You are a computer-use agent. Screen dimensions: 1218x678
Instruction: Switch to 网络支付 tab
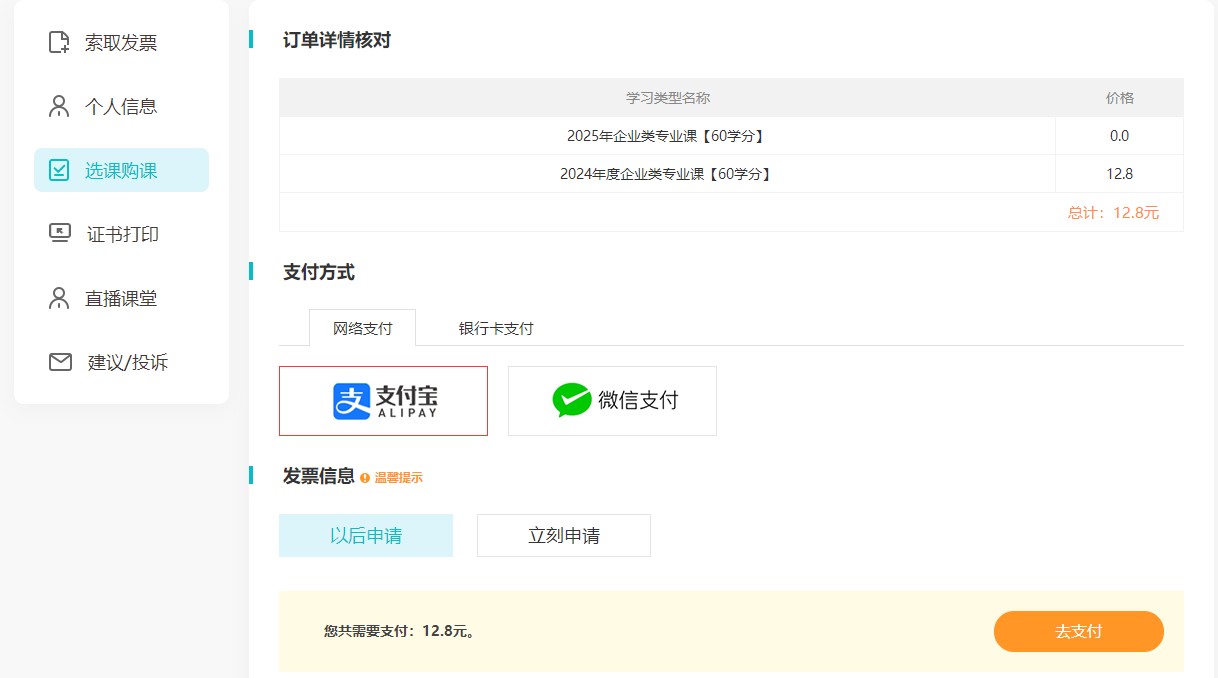pyautogui.click(x=362, y=328)
